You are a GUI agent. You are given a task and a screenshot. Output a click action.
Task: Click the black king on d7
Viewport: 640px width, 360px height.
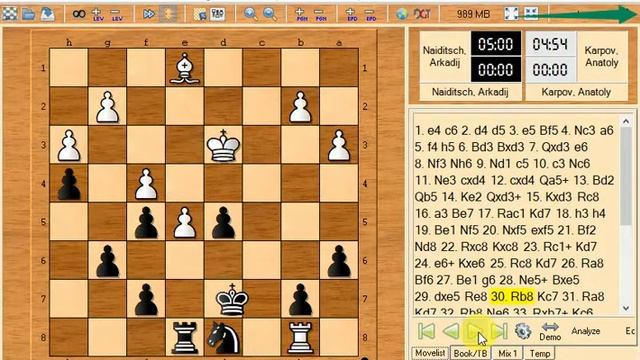232,299
